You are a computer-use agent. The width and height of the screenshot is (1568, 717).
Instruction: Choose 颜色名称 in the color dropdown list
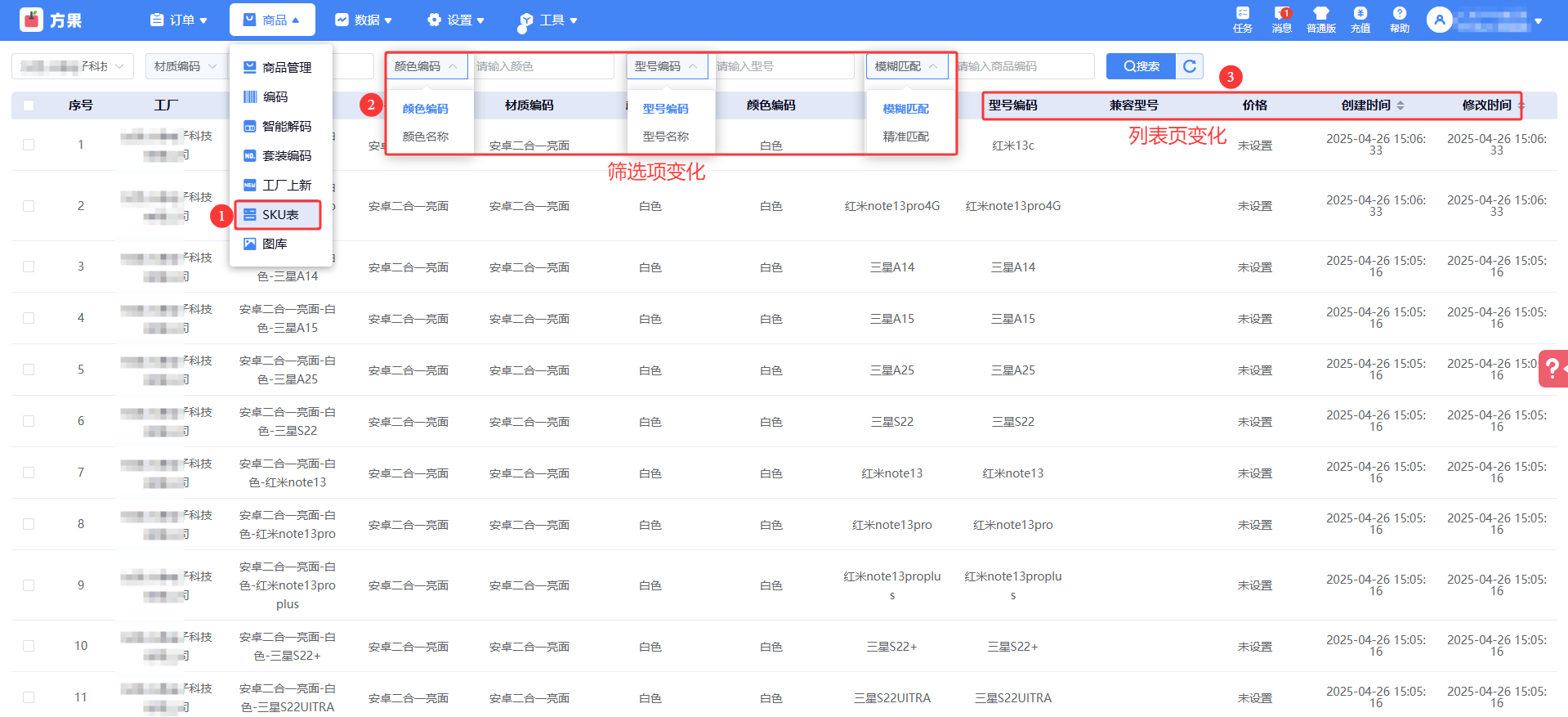tap(426, 137)
